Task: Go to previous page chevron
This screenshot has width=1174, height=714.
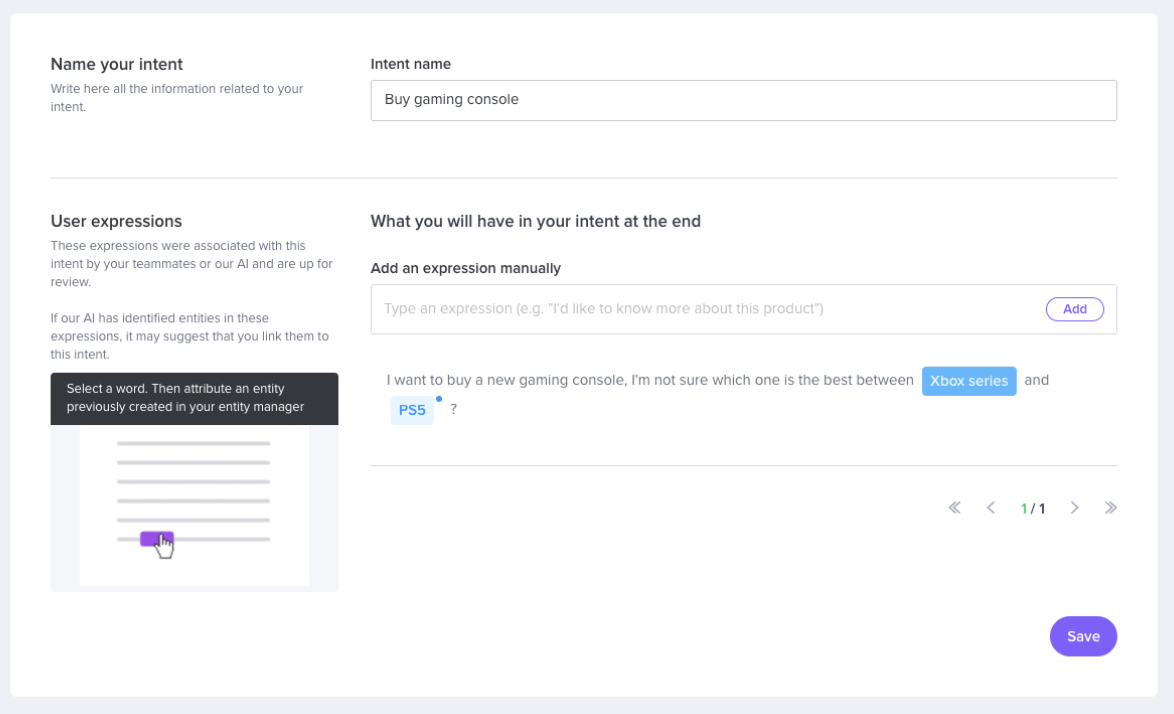Action: pyautogui.click(x=991, y=508)
